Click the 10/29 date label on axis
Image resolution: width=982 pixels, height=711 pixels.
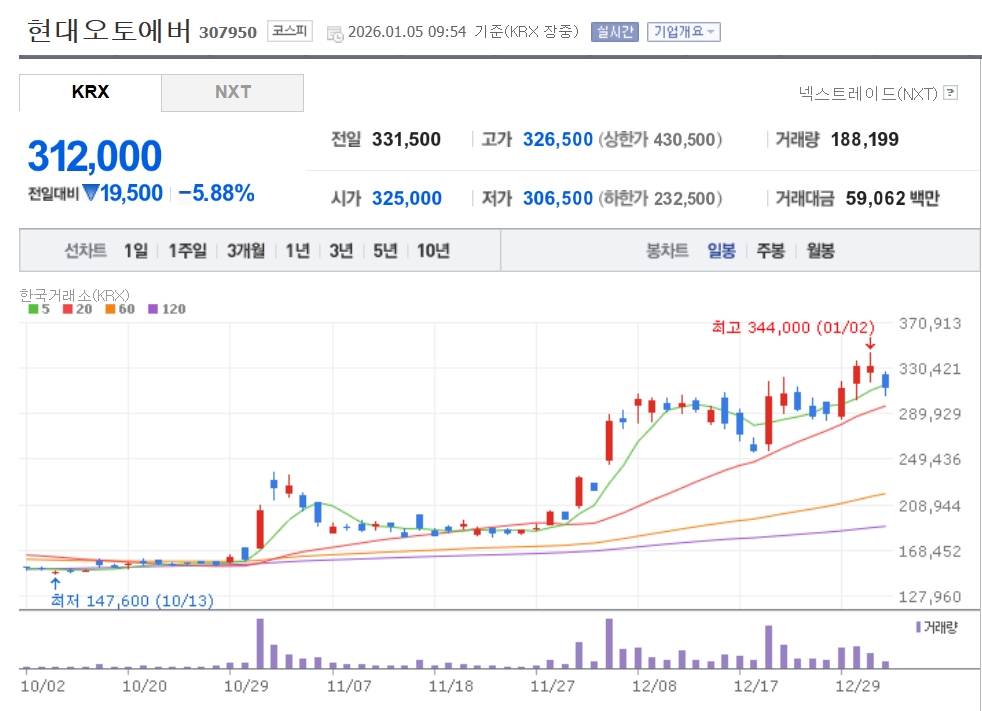click(246, 686)
